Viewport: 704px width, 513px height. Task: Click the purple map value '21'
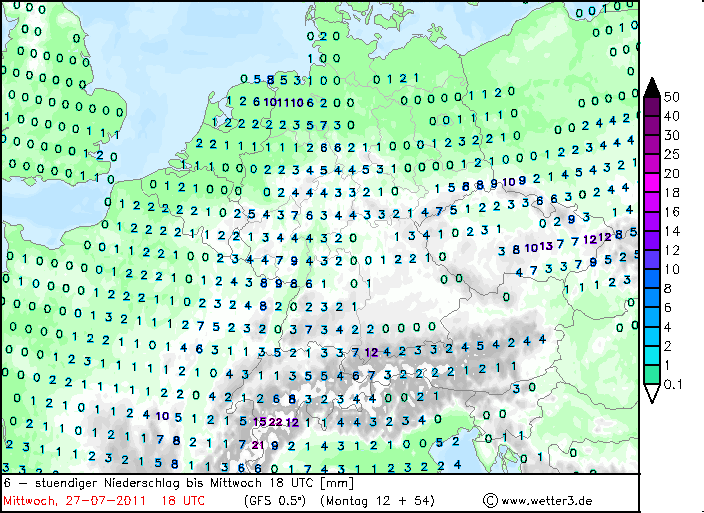pyautogui.click(x=257, y=445)
